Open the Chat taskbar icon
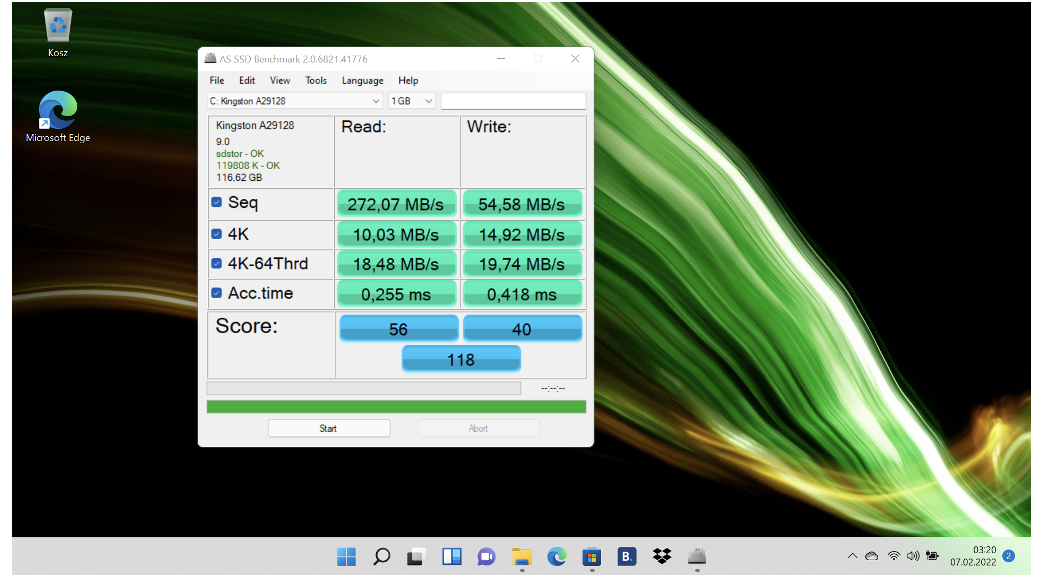The height and width of the screenshot is (586, 1044). click(487, 557)
